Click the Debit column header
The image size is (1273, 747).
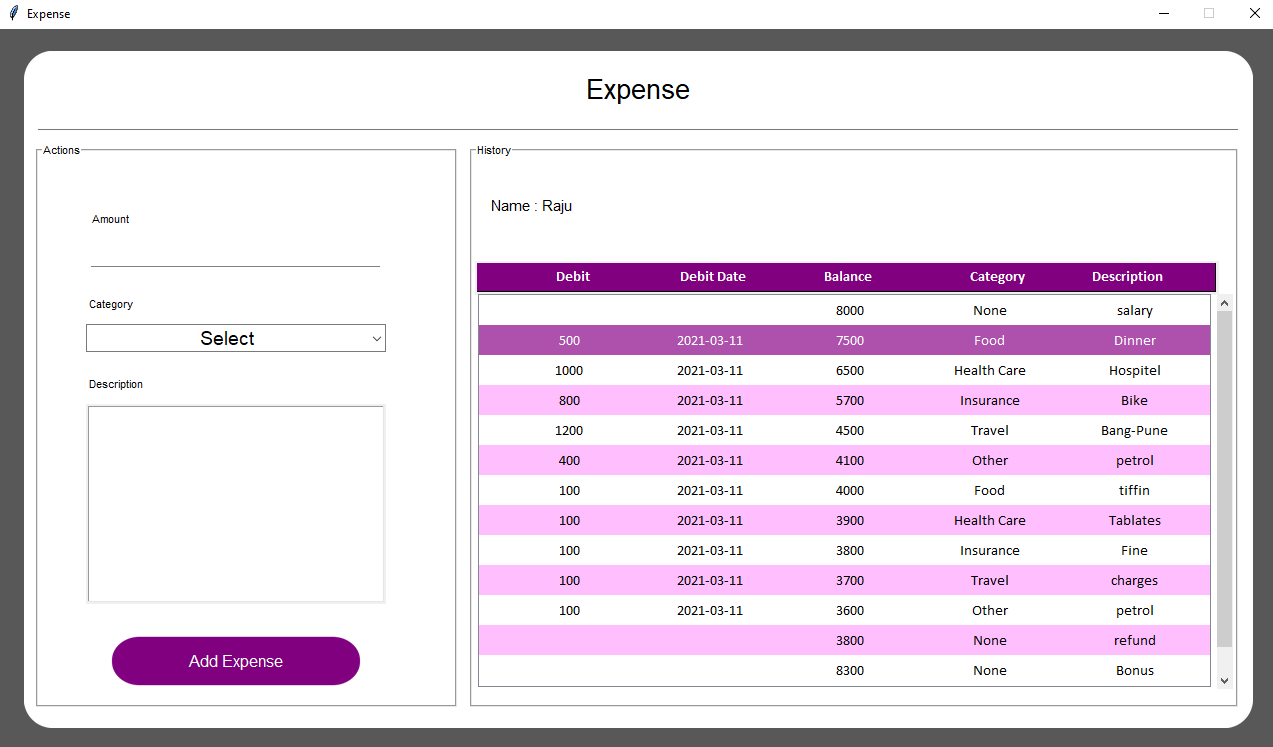click(x=573, y=277)
